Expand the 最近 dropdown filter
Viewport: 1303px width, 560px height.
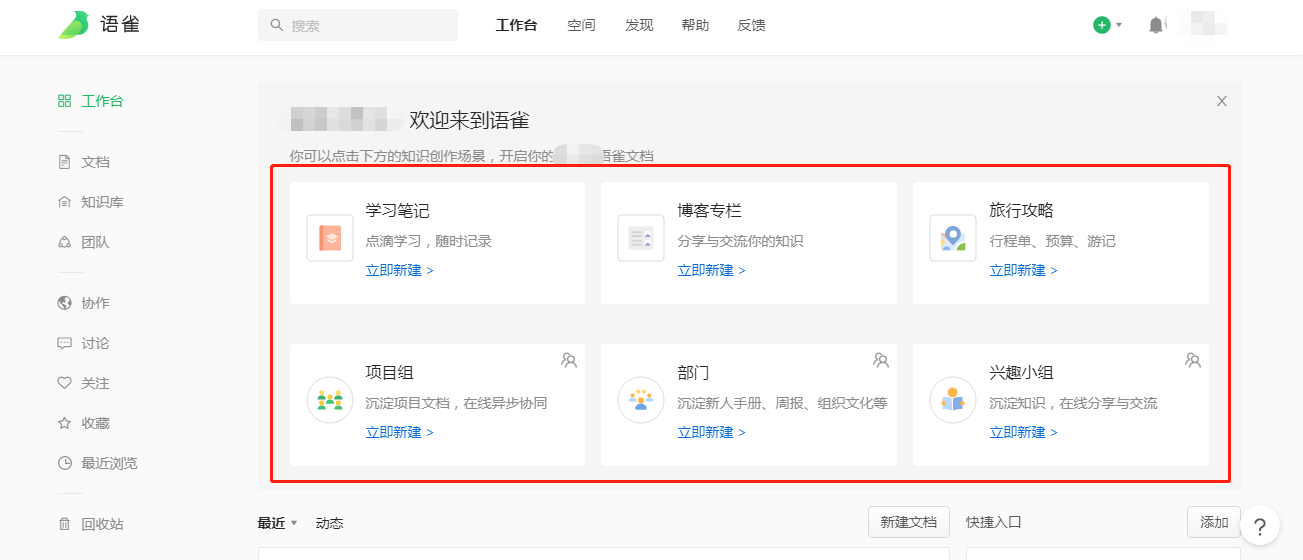click(294, 523)
